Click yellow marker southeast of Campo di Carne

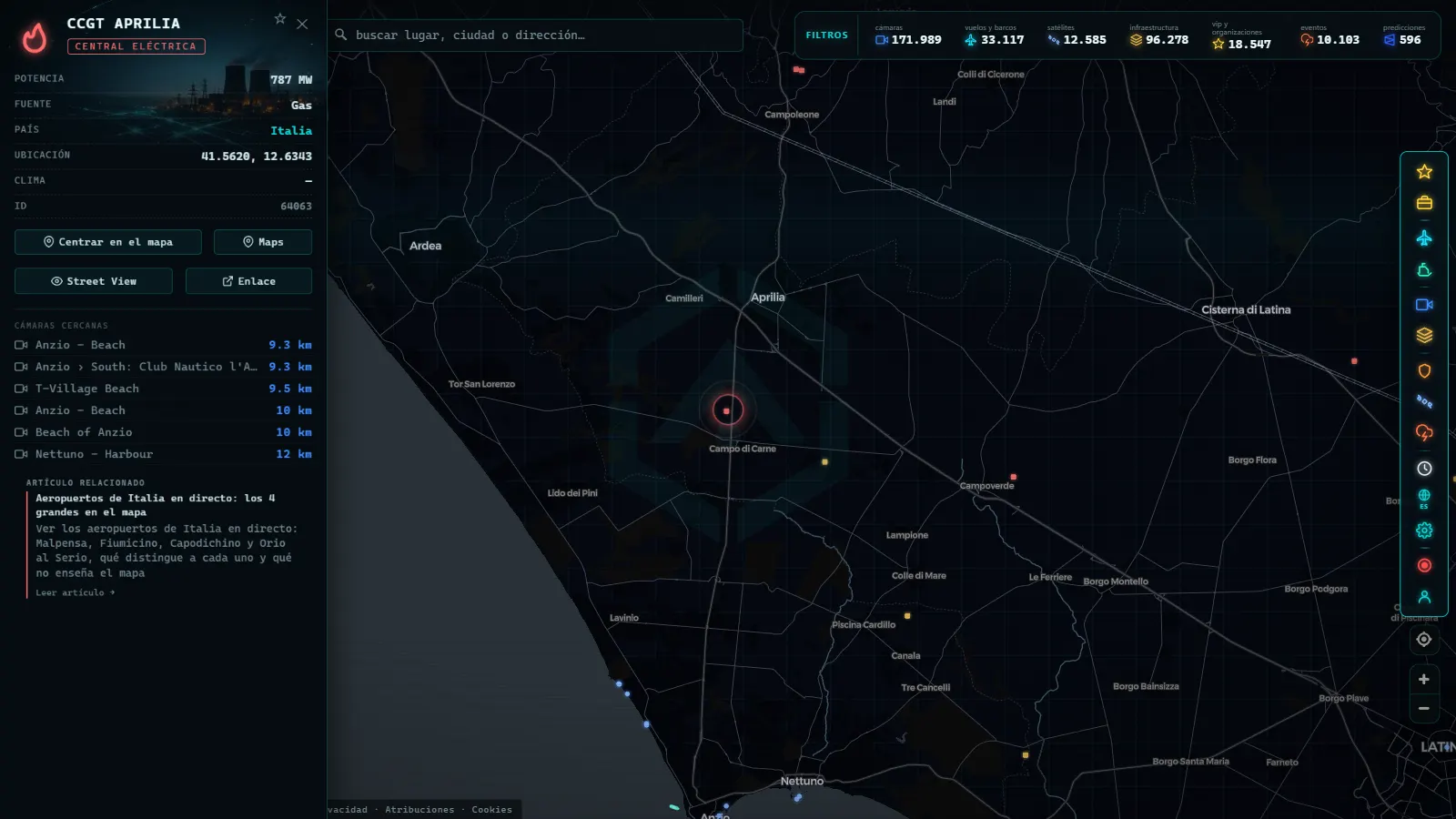[824, 462]
